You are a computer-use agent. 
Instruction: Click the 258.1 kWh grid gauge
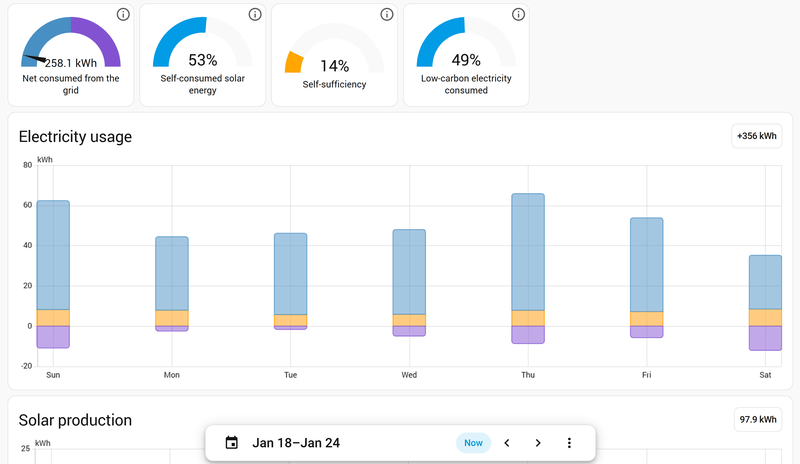tap(70, 42)
